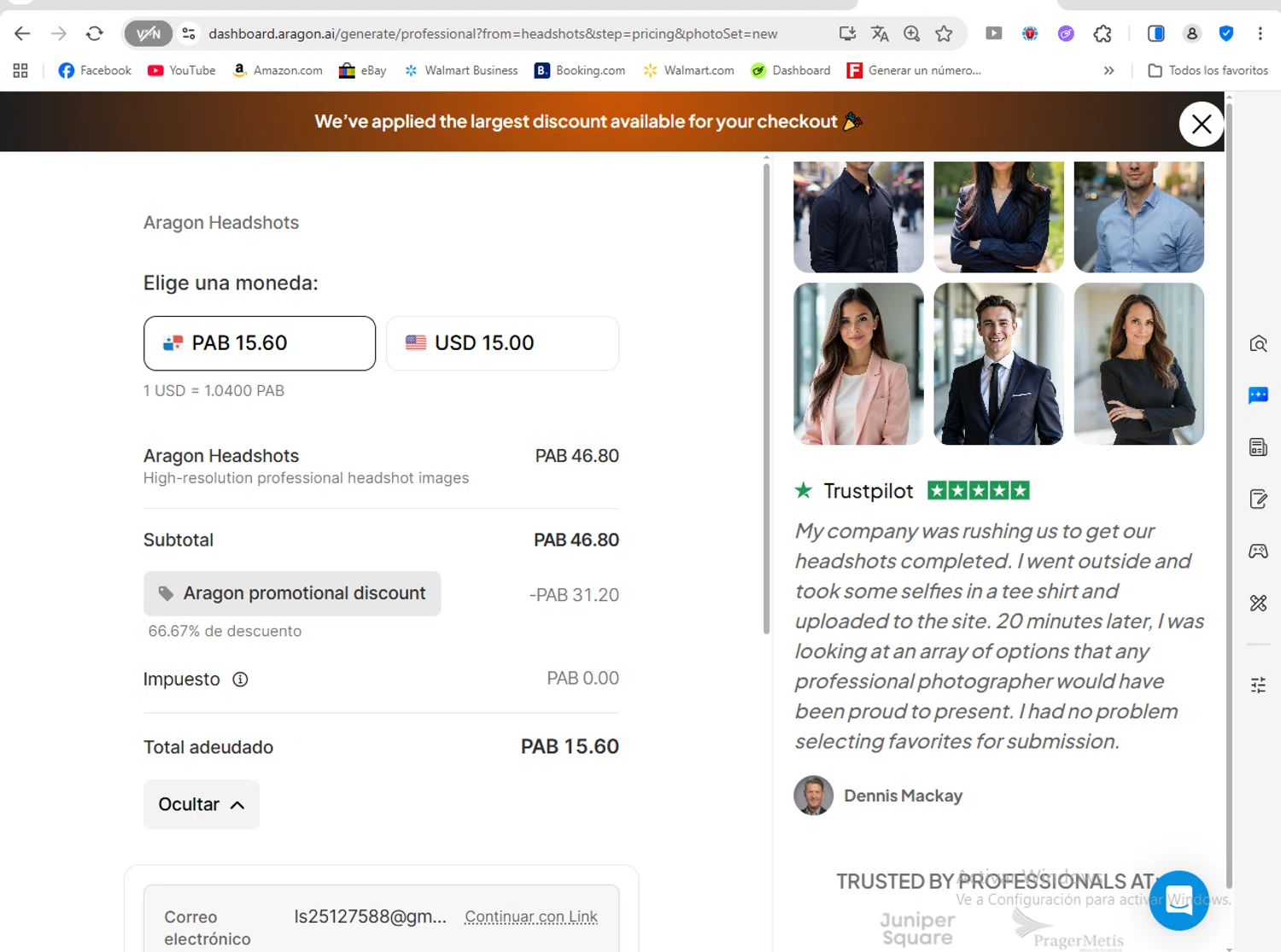Open the eBay bookmark

click(x=362, y=70)
